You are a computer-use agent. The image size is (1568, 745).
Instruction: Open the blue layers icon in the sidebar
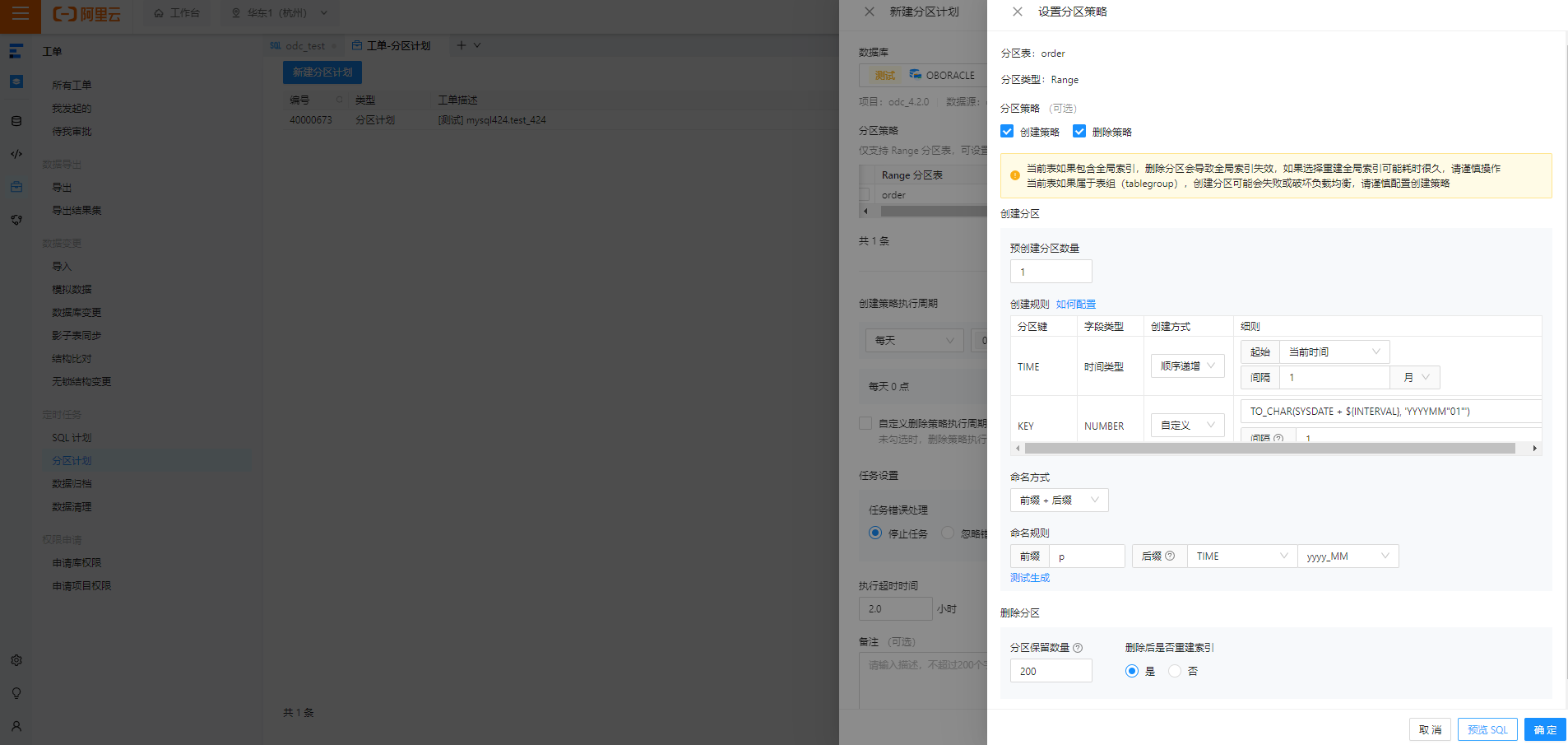pyautogui.click(x=16, y=81)
